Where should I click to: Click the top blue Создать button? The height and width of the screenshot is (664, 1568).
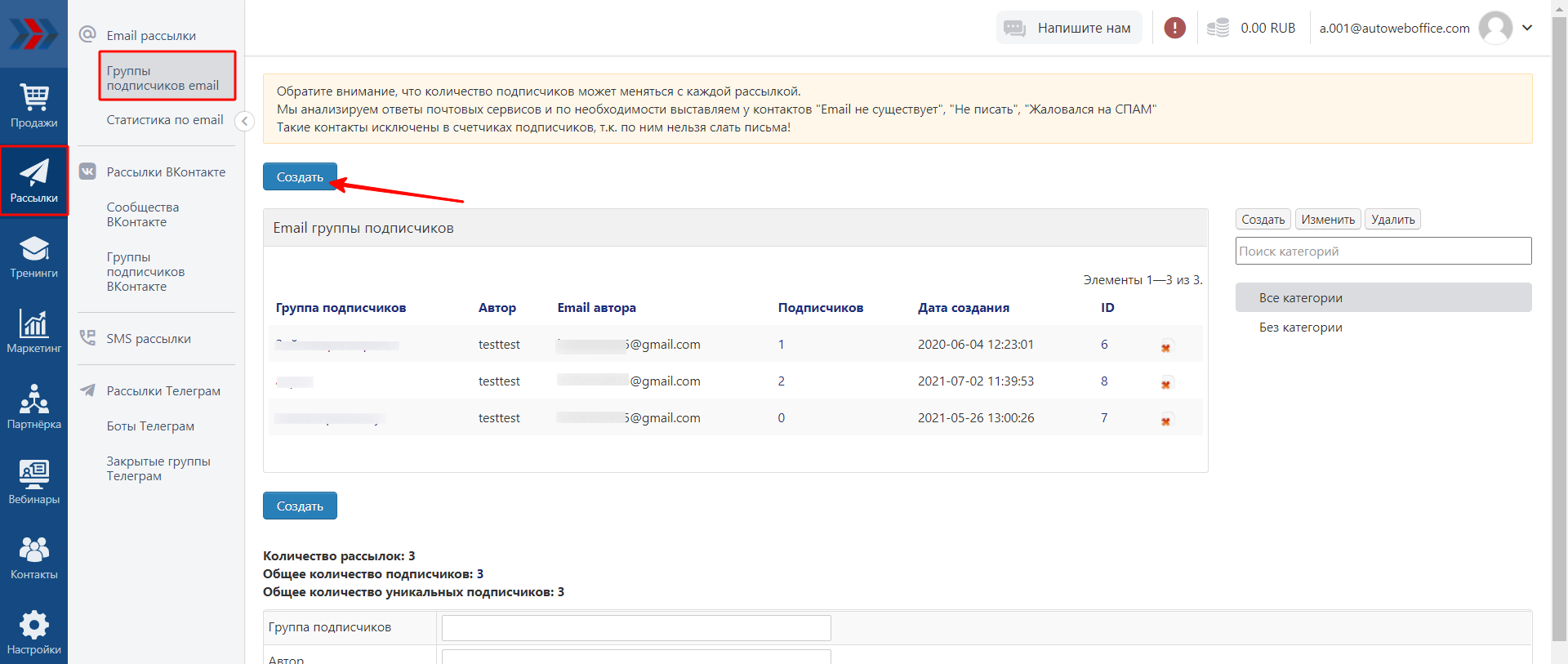point(300,177)
